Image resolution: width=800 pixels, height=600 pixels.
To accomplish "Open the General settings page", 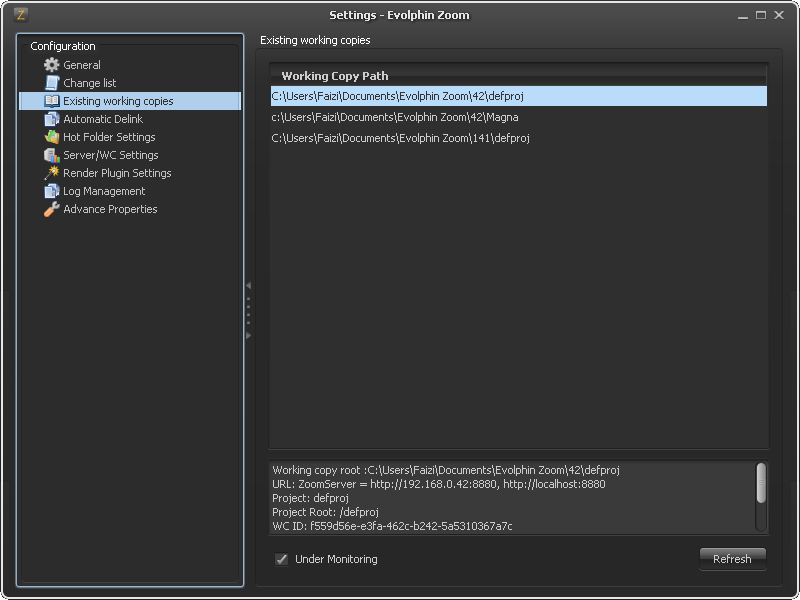I will [x=82, y=65].
